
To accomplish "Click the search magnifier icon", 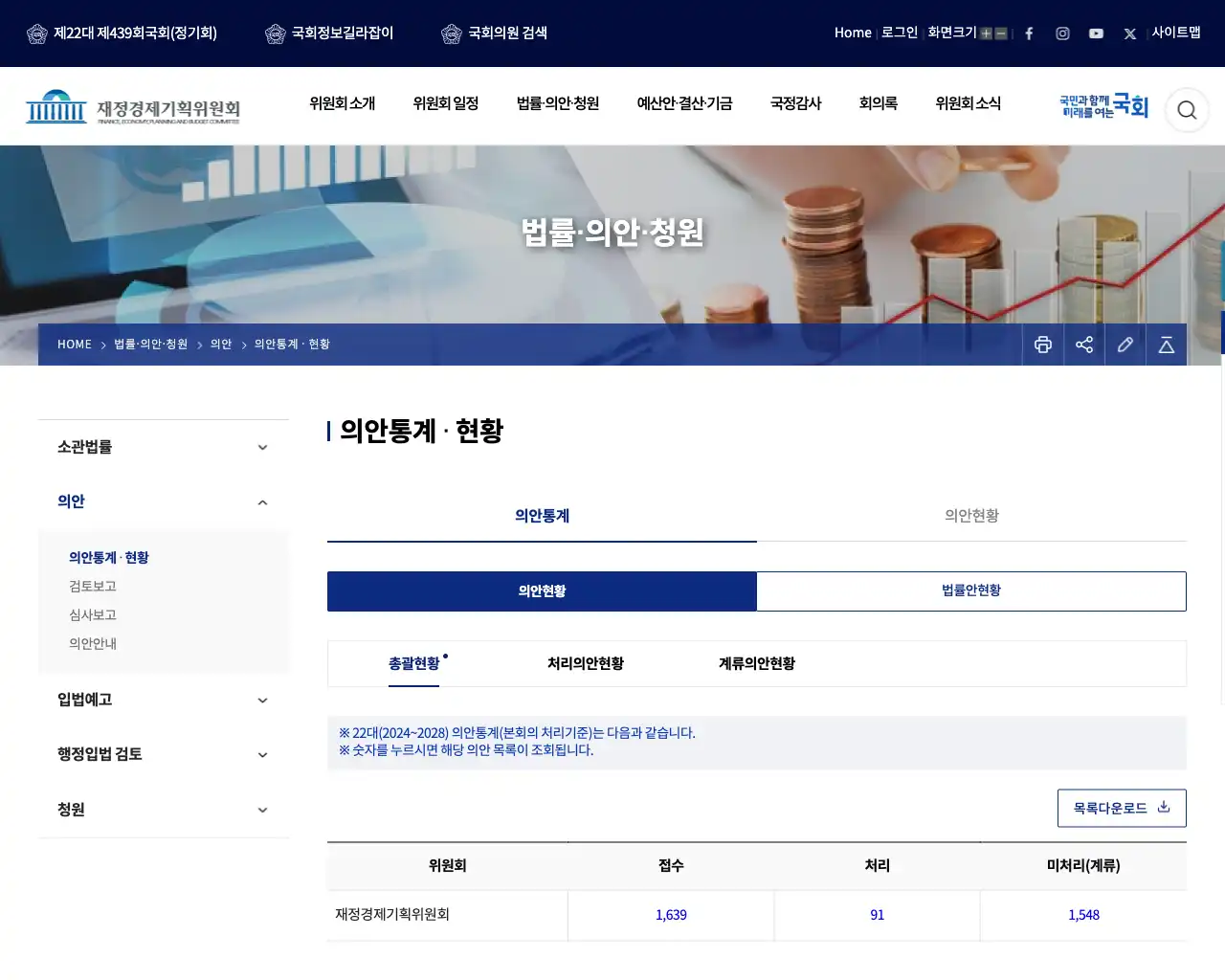I will pyautogui.click(x=1187, y=110).
